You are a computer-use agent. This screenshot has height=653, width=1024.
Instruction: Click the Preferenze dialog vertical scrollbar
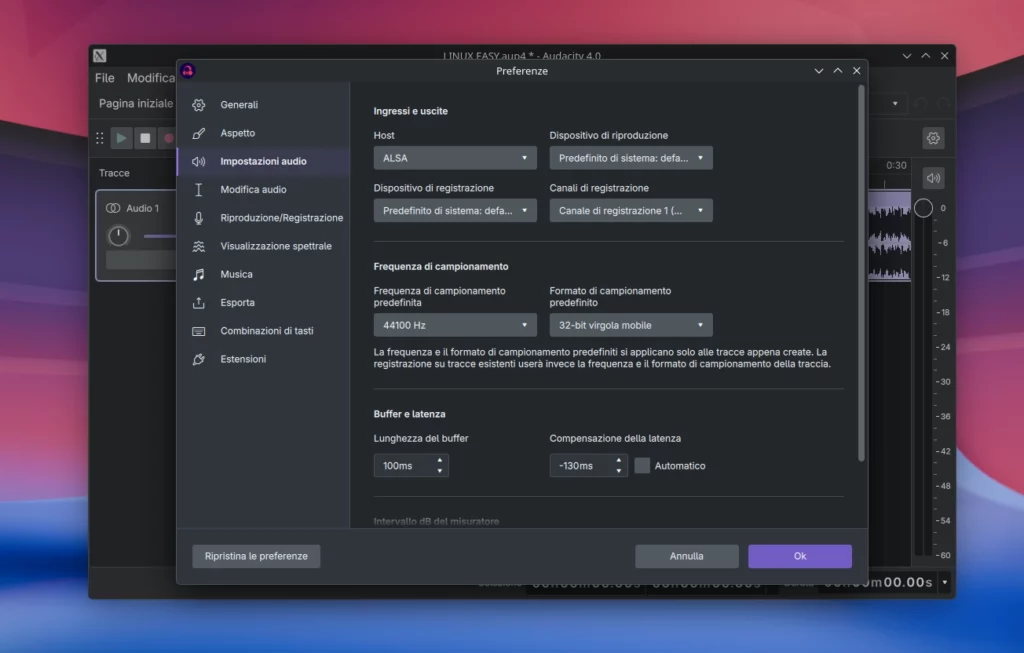pyautogui.click(x=861, y=274)
